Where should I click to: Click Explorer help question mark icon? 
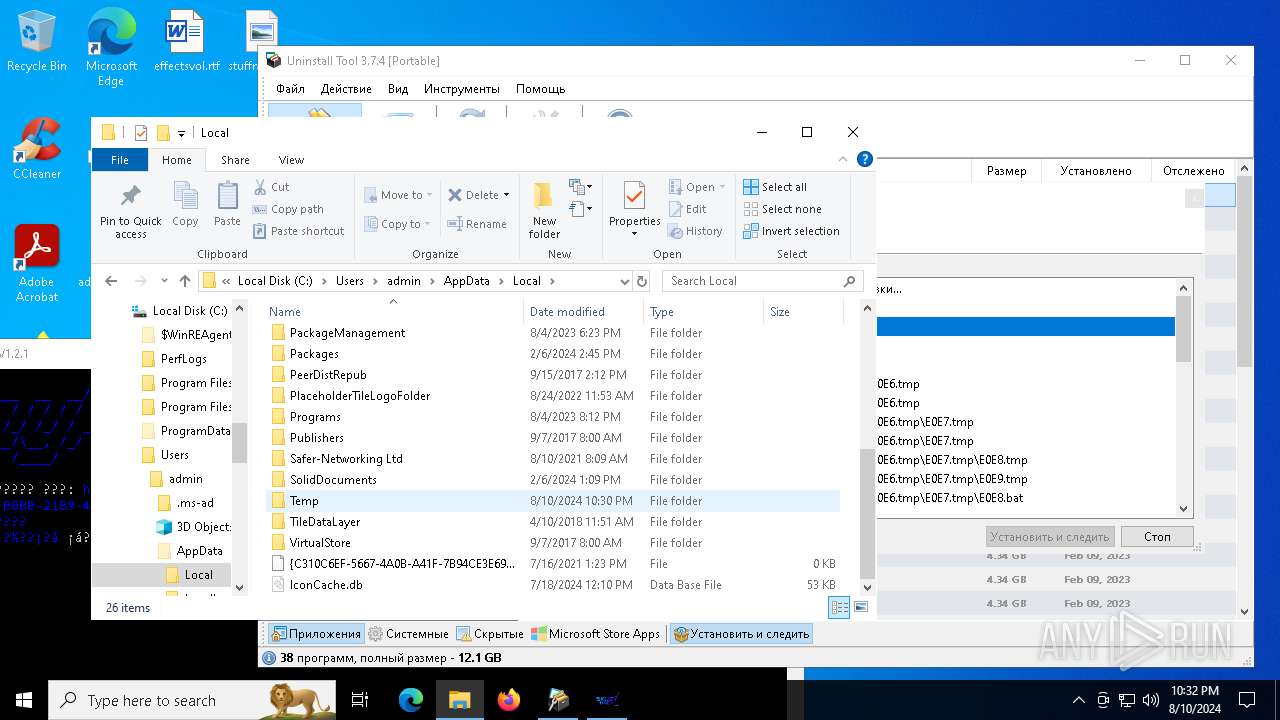(x=865, y=159)
